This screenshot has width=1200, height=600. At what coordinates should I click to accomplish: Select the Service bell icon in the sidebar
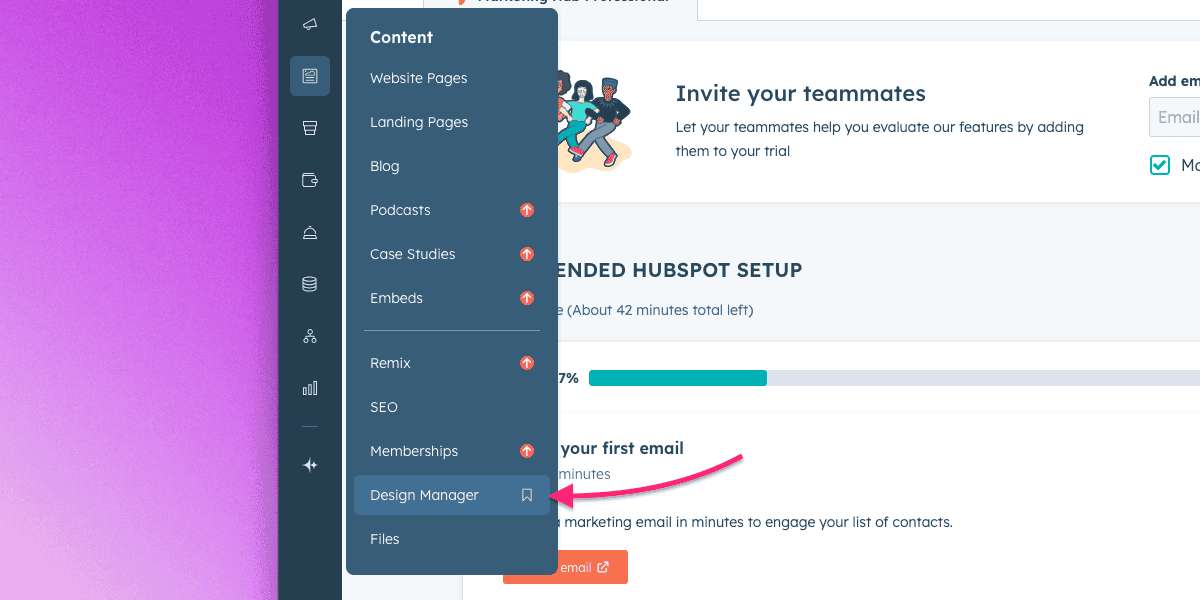click(x=310, y=232)
